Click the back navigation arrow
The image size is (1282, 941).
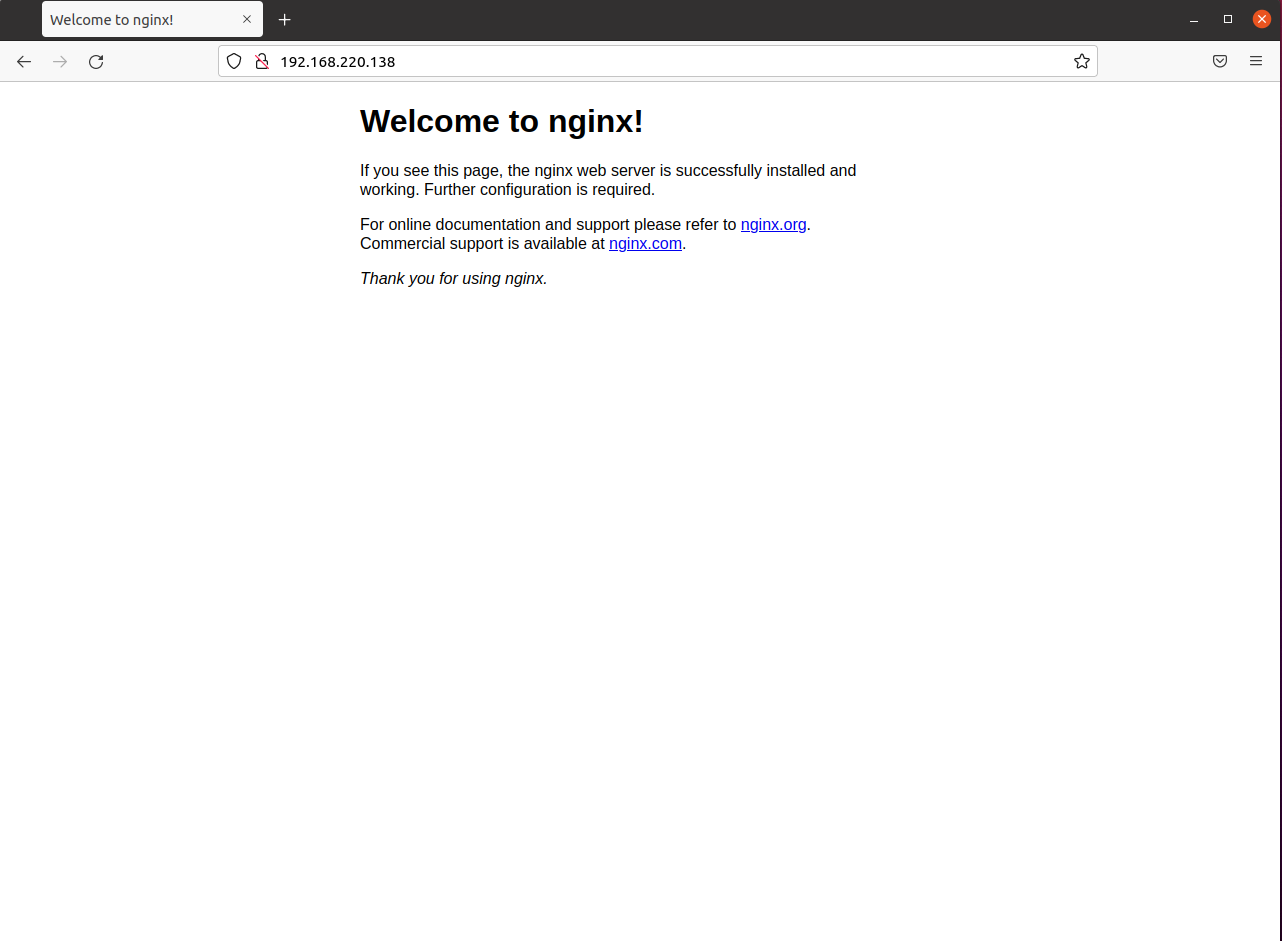click(24, 61)
